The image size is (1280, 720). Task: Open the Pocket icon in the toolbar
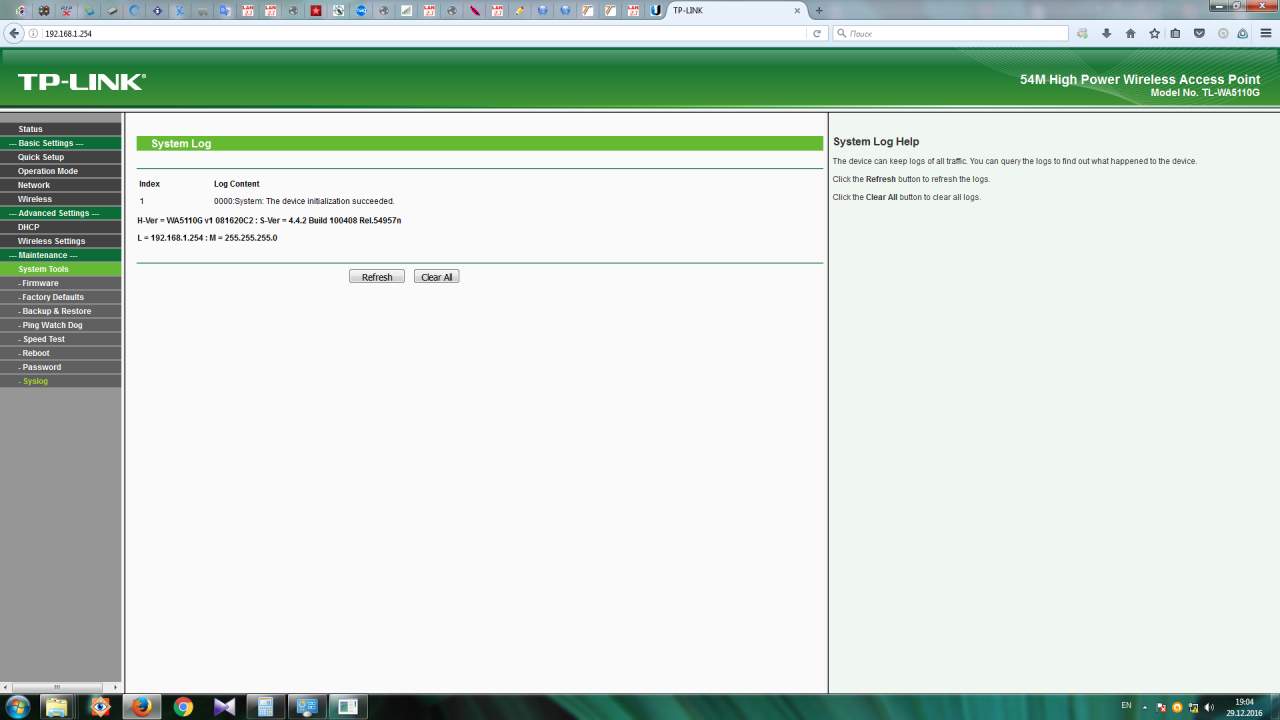[1199, 33]
